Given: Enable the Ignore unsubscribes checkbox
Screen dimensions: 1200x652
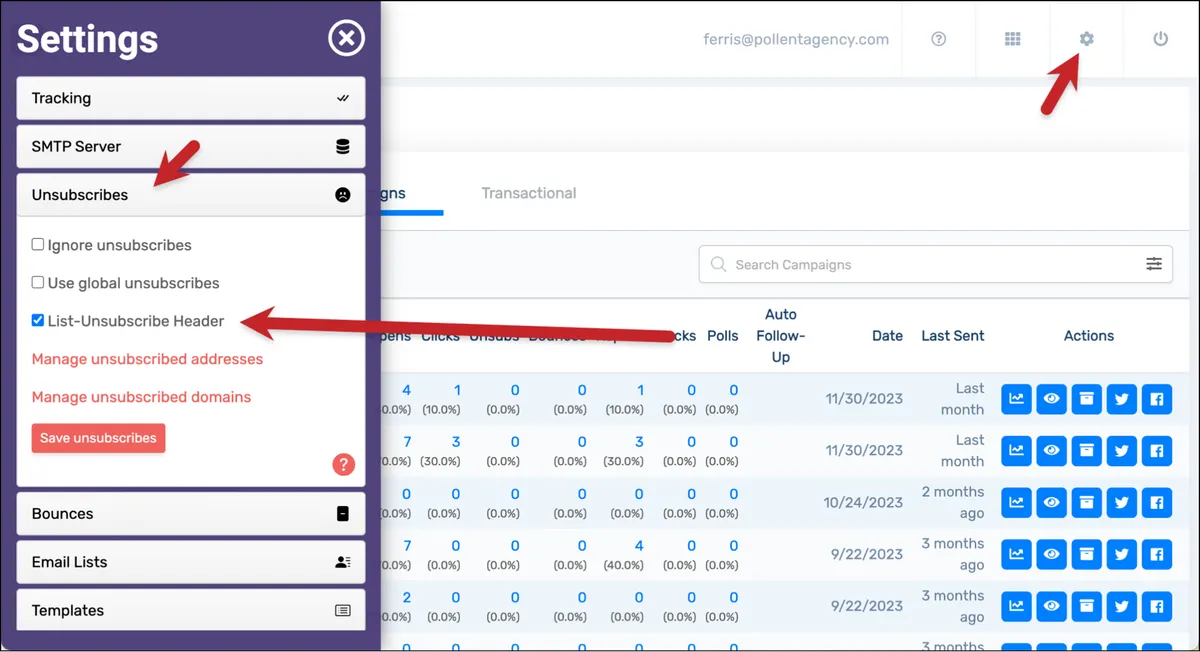Looking at the screenshot, I should point(38,244).
